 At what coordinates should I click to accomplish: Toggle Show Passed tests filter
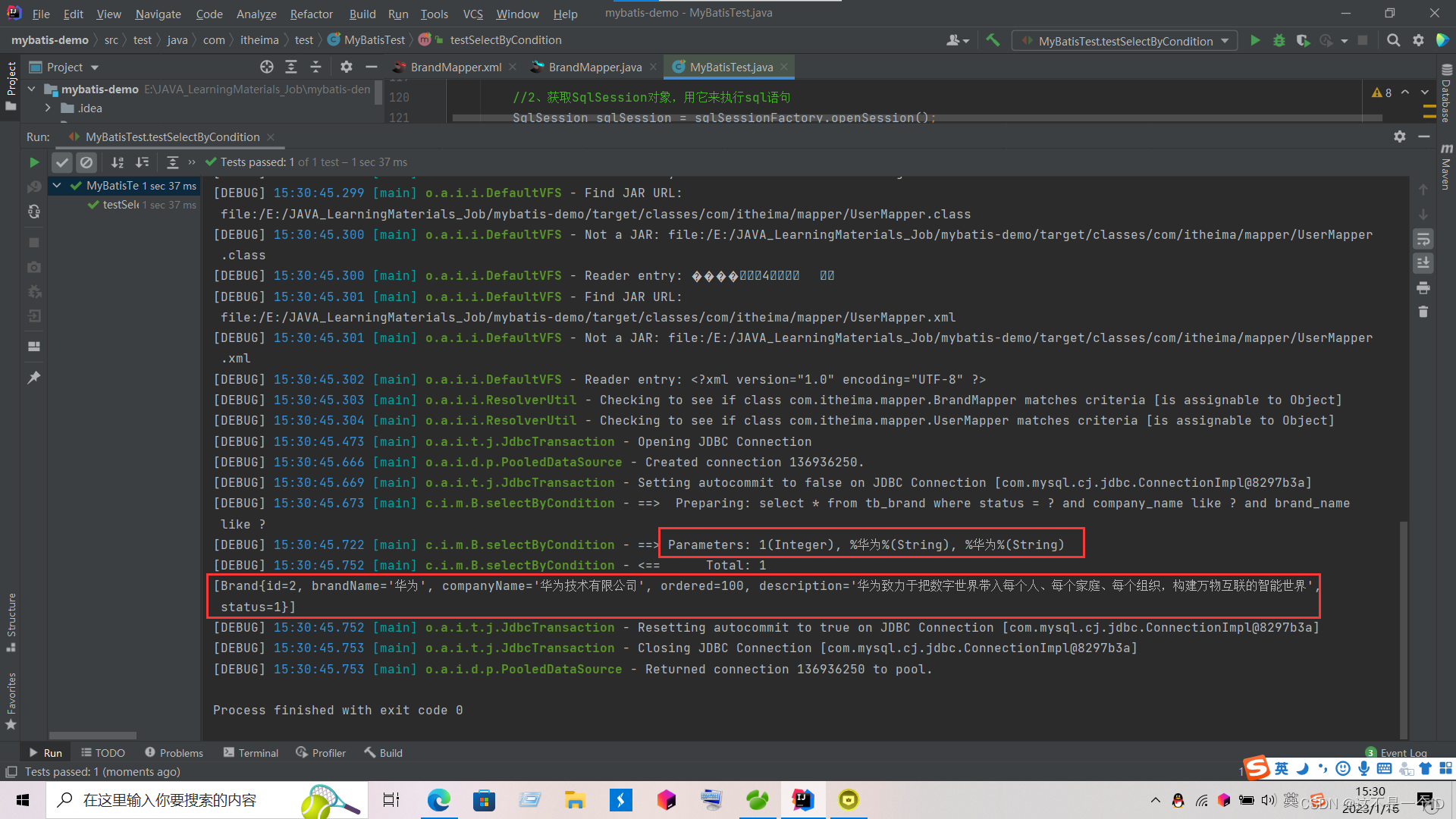click(62, 162)
